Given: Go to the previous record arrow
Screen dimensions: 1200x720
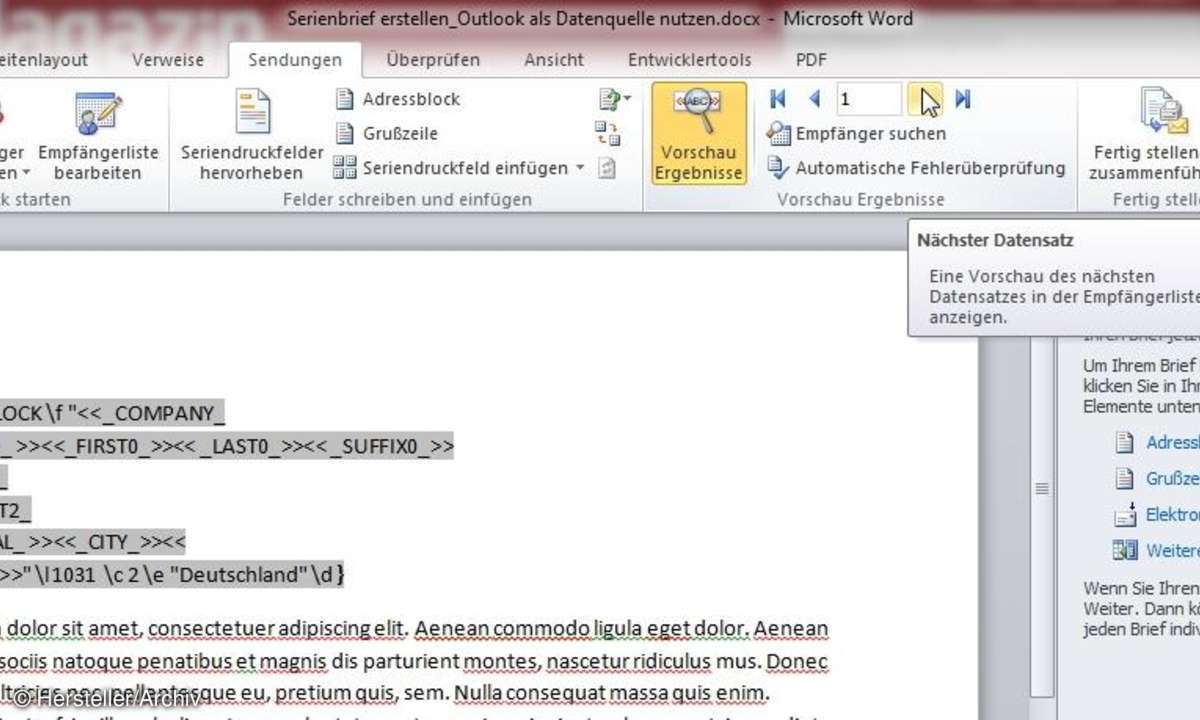Looking at the screenshot, I should click(814, 99).
